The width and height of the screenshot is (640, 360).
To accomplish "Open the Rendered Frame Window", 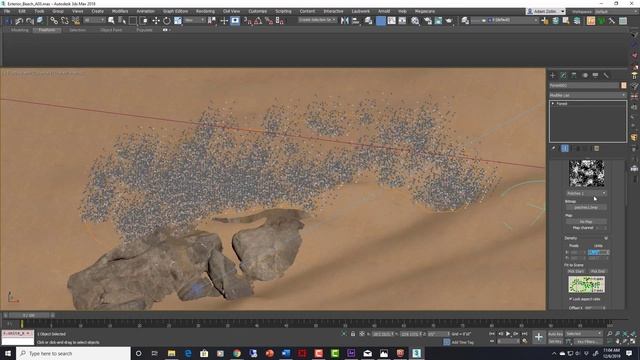I will point(438,21).
